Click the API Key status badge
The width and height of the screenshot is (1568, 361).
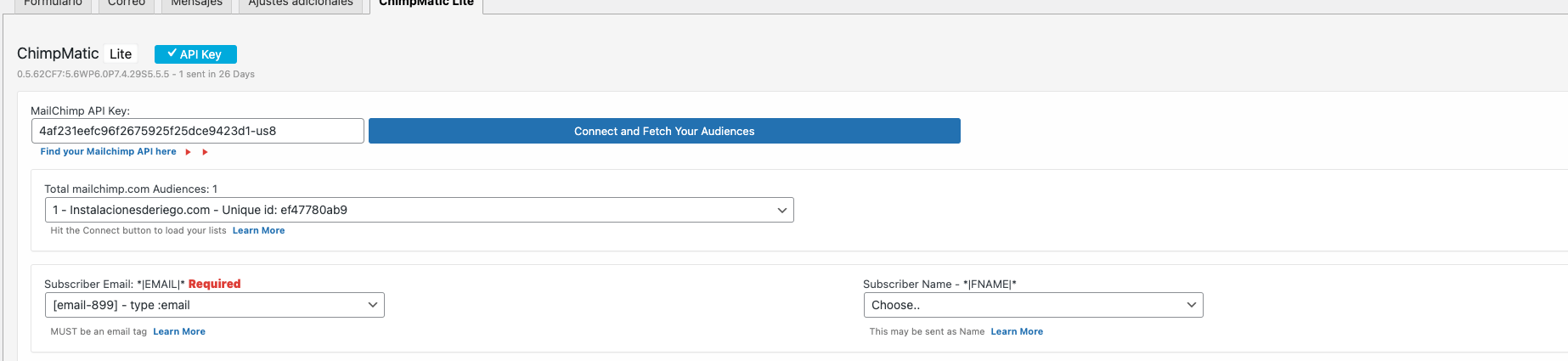(195, 54)
